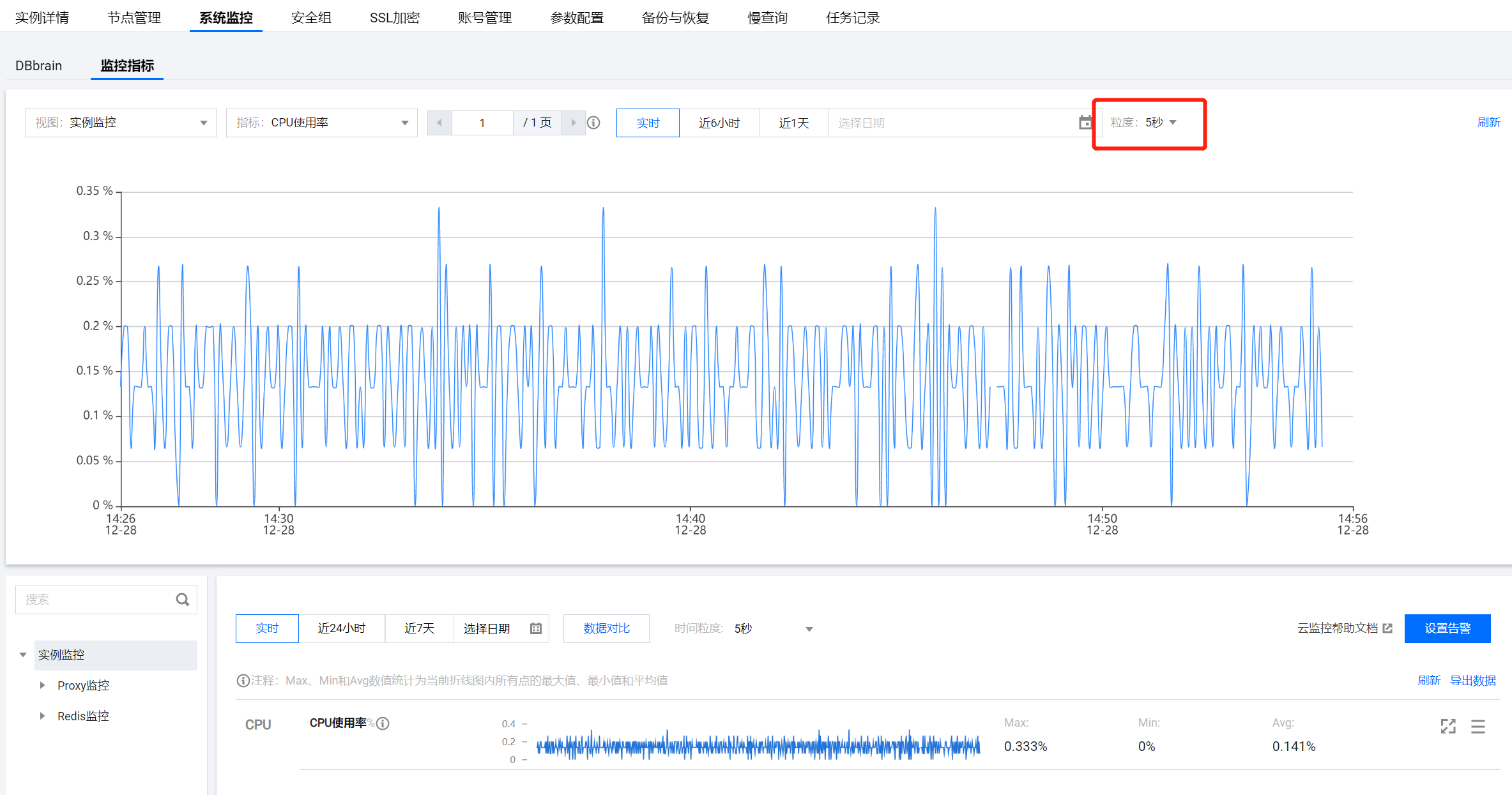Viewport: 1512px width, 795px height.
Task: Open the CPU chart hamburger menu
Action: (x=1478, y=727)
